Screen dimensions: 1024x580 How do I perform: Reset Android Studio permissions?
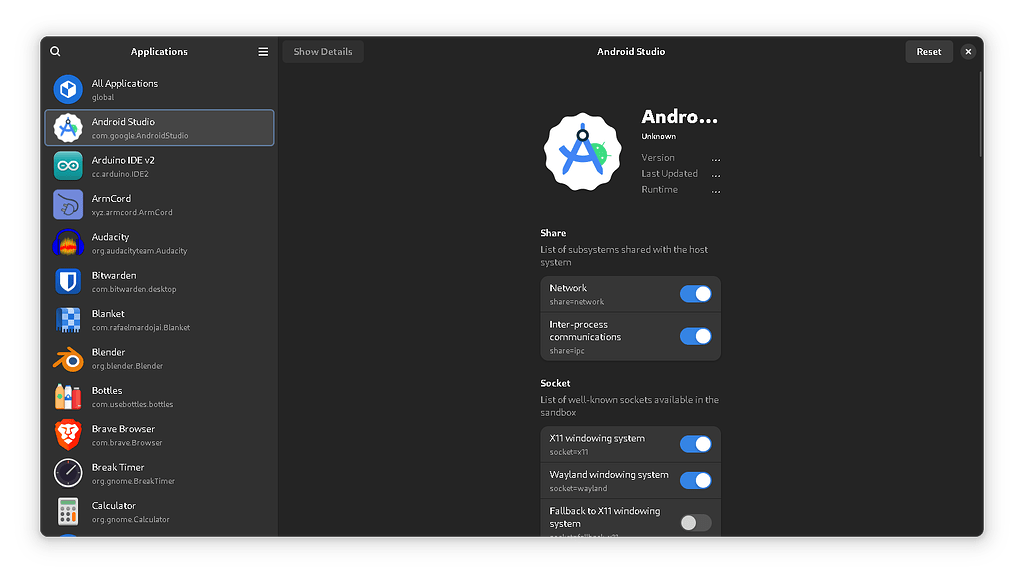928,51
